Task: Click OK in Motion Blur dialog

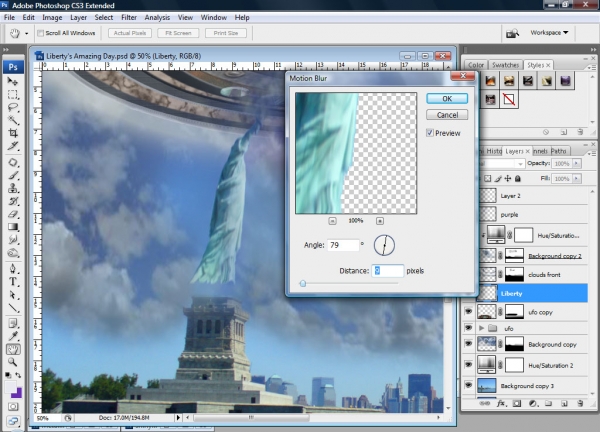Action: click(x=447, y=99)
